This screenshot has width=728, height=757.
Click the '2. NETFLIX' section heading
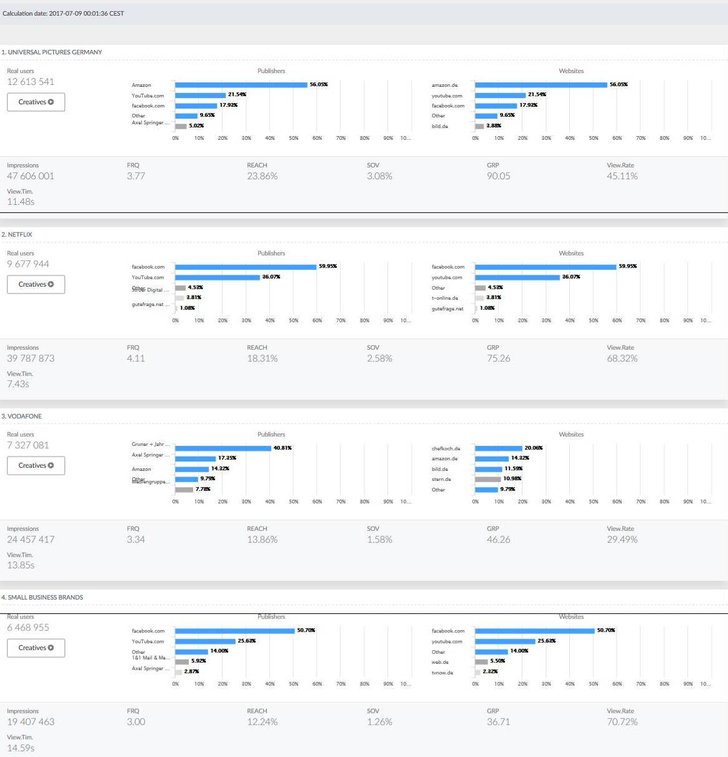pos(16,235)
